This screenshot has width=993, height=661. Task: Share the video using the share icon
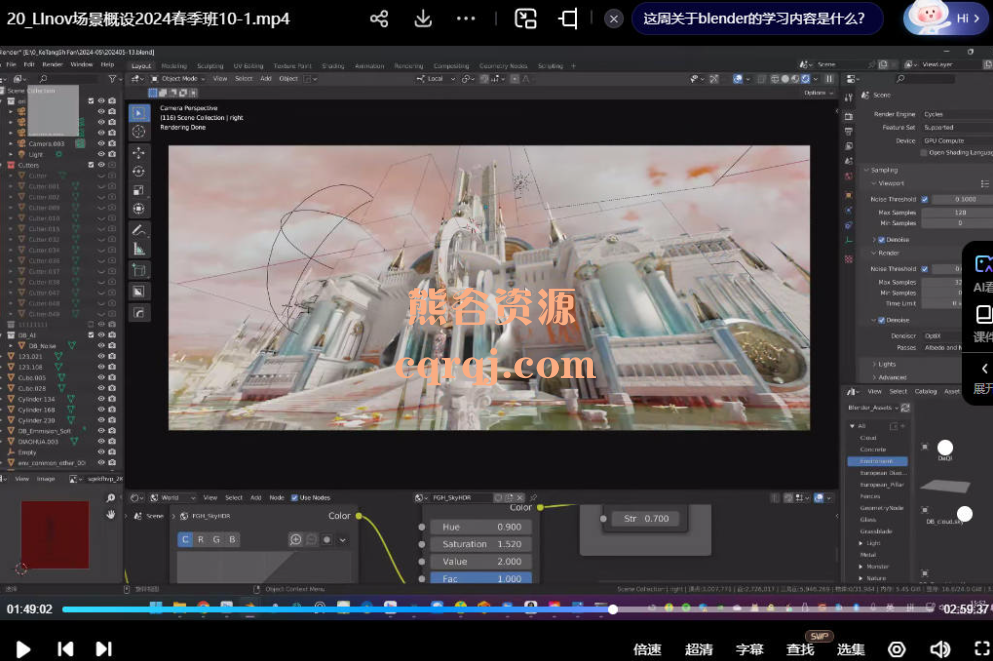(x=379, y=19)
